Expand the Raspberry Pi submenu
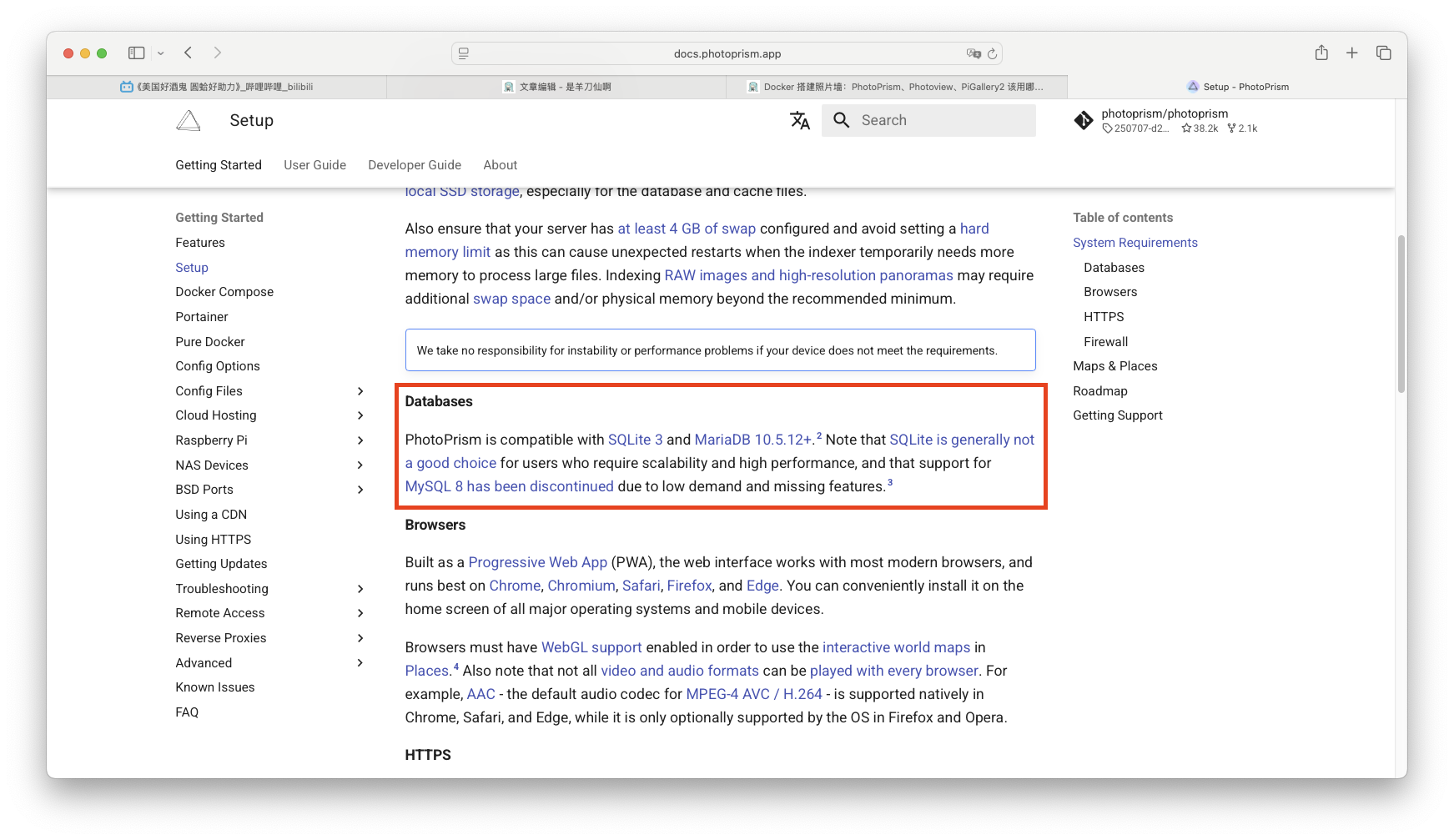This screenshot has width=1454, height=840. 360,440
